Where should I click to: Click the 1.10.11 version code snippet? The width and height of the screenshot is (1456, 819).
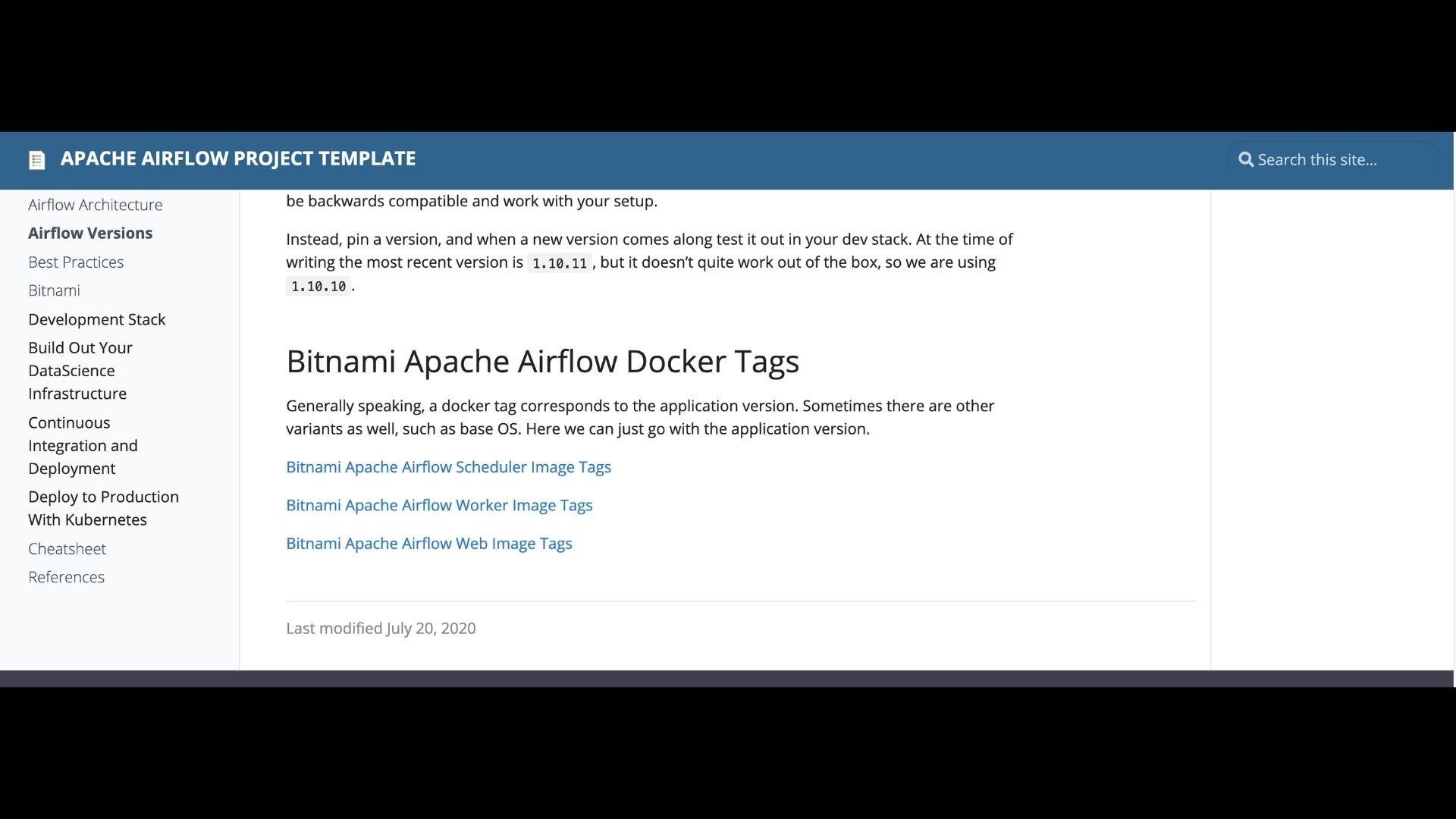[x=559, y=263]
